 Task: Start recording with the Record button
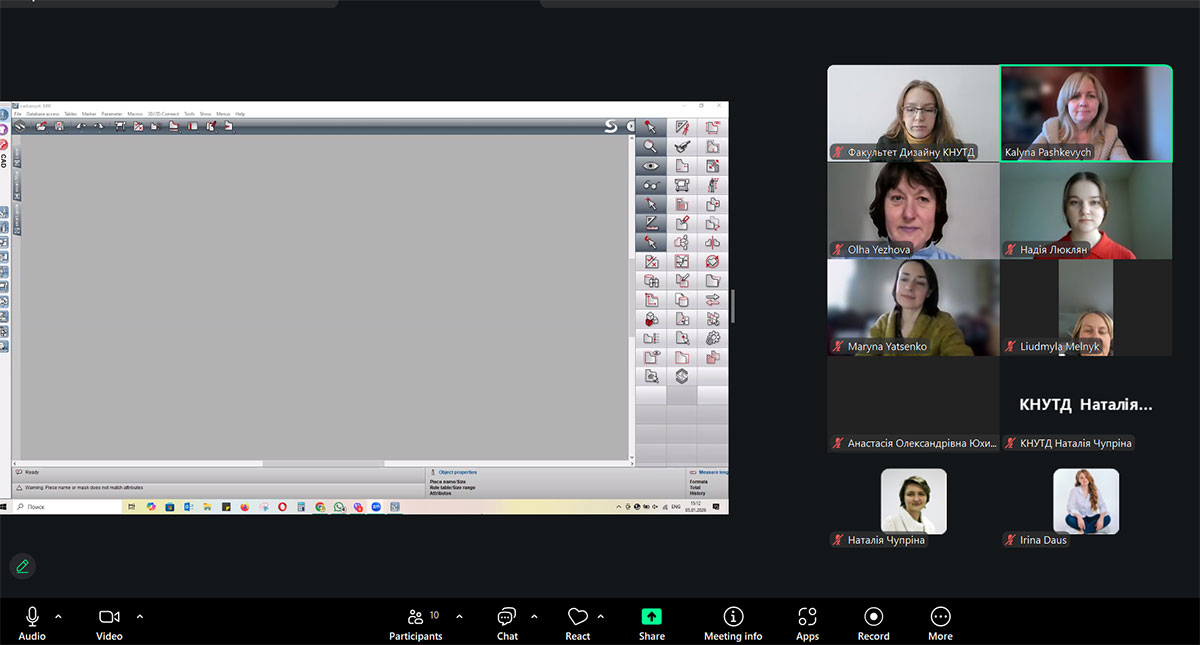point(873,622)
